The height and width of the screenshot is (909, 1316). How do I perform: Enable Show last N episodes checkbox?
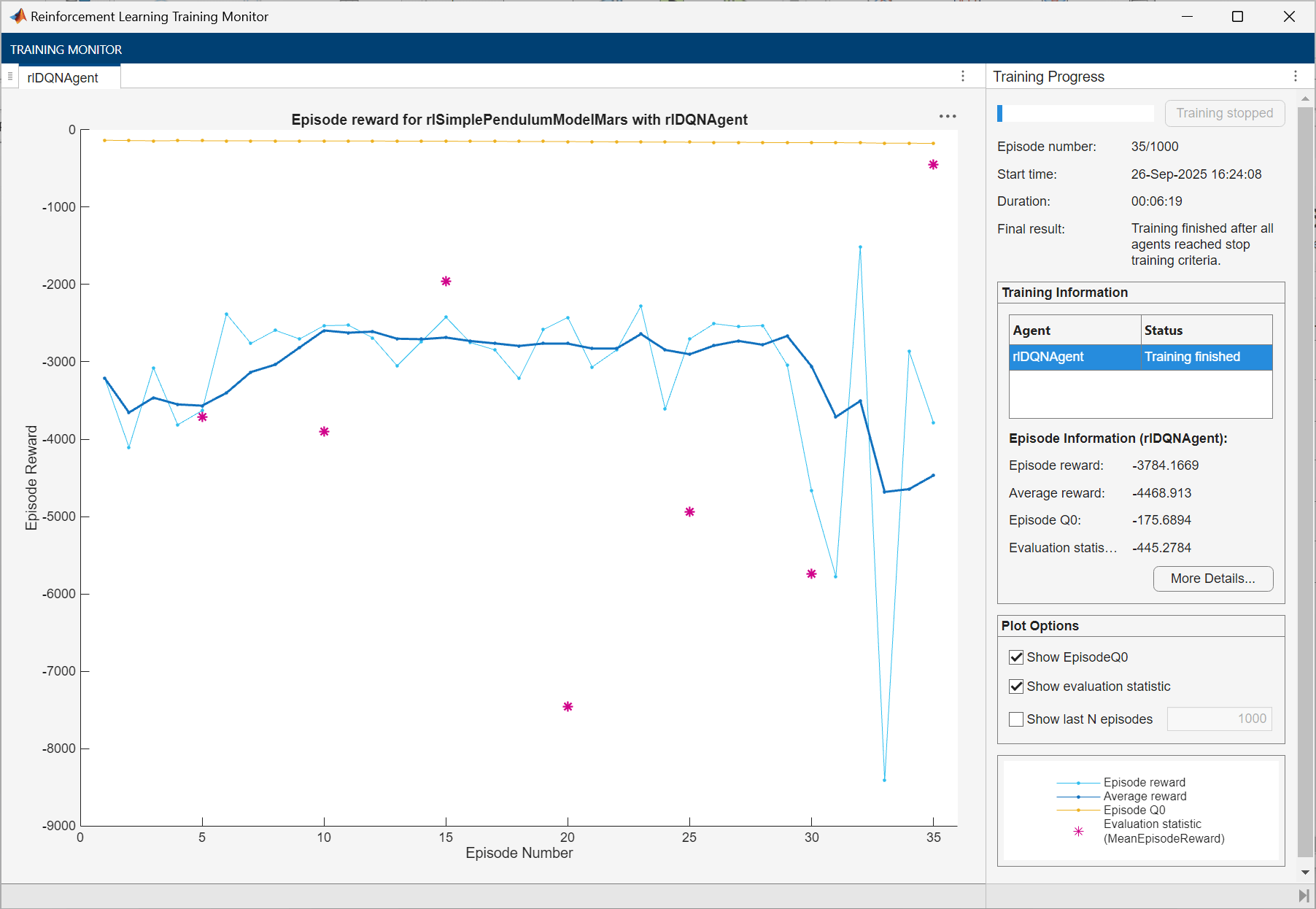point(1016,719)
